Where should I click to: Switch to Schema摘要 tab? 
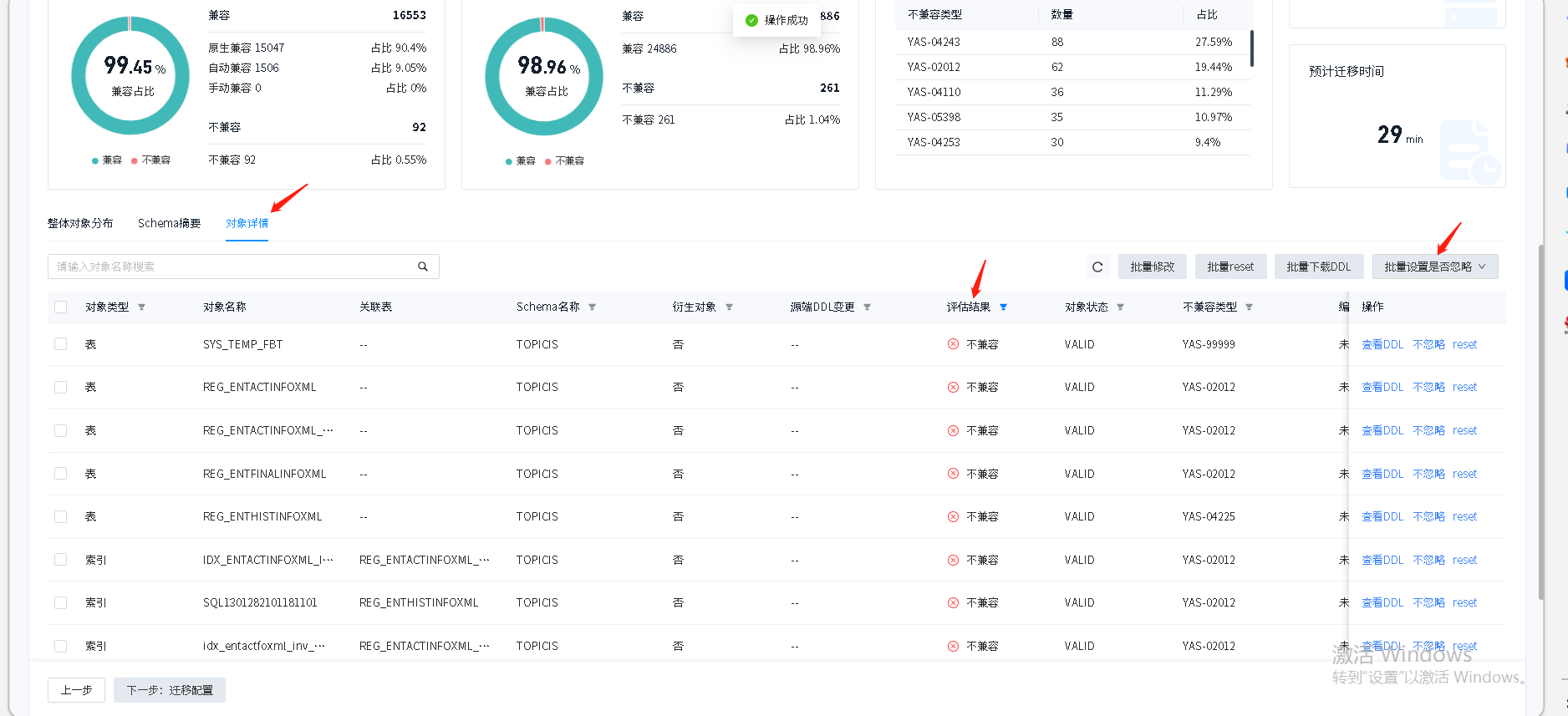click(x=169, y=223)
